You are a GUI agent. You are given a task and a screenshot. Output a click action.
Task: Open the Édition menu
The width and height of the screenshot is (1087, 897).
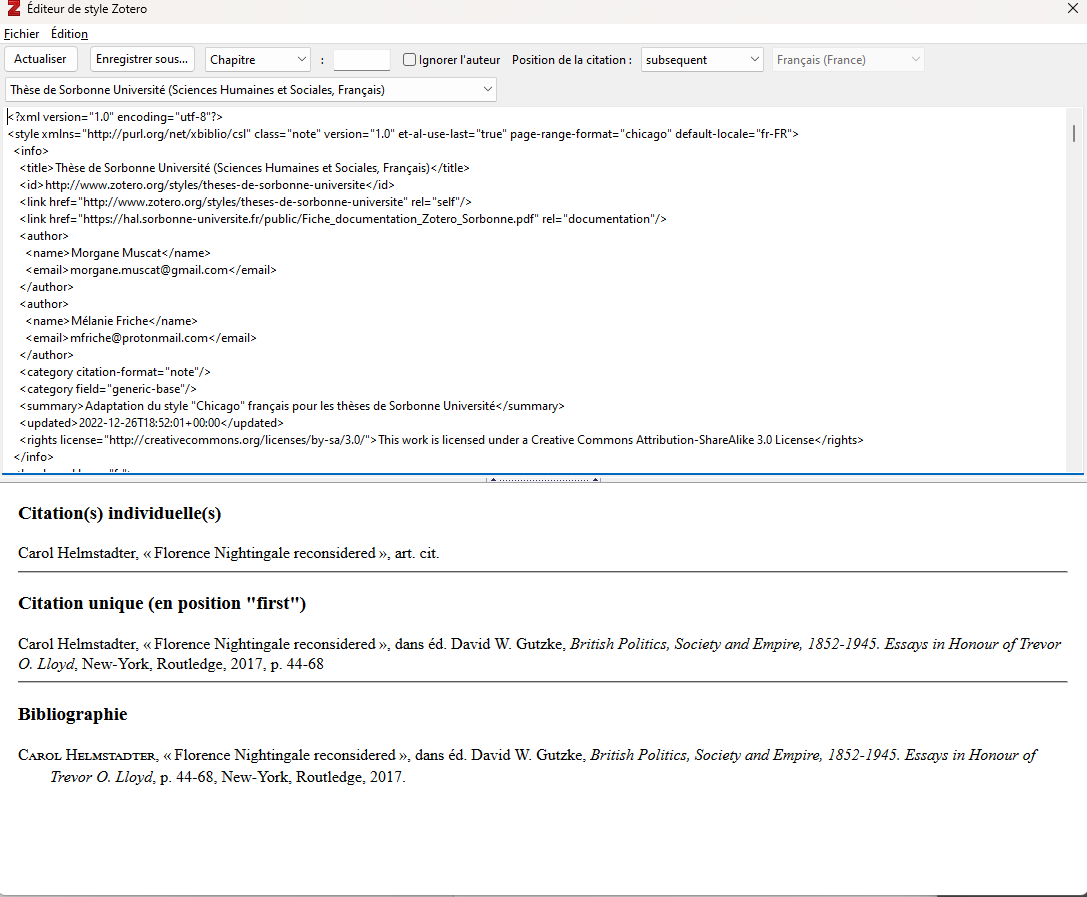[69, 34]
